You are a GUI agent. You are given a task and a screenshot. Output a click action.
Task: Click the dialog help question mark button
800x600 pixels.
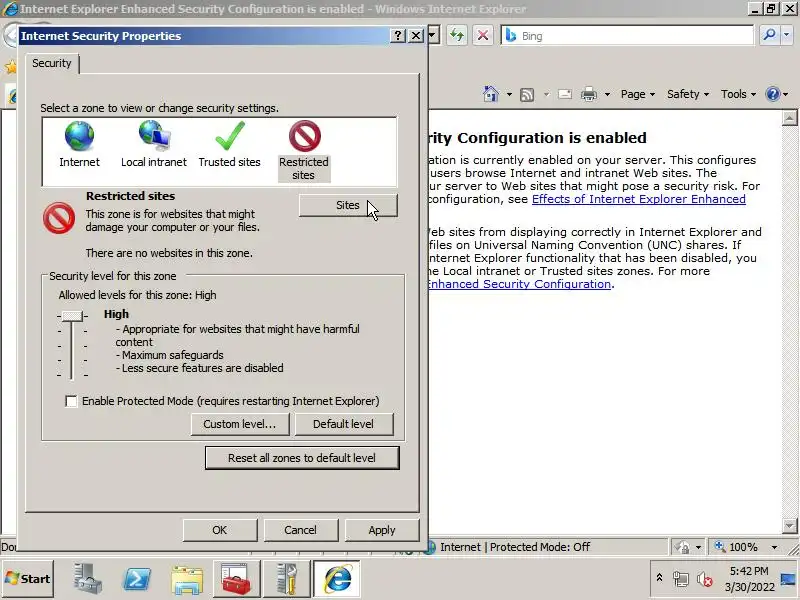click(x=397, y=35)
